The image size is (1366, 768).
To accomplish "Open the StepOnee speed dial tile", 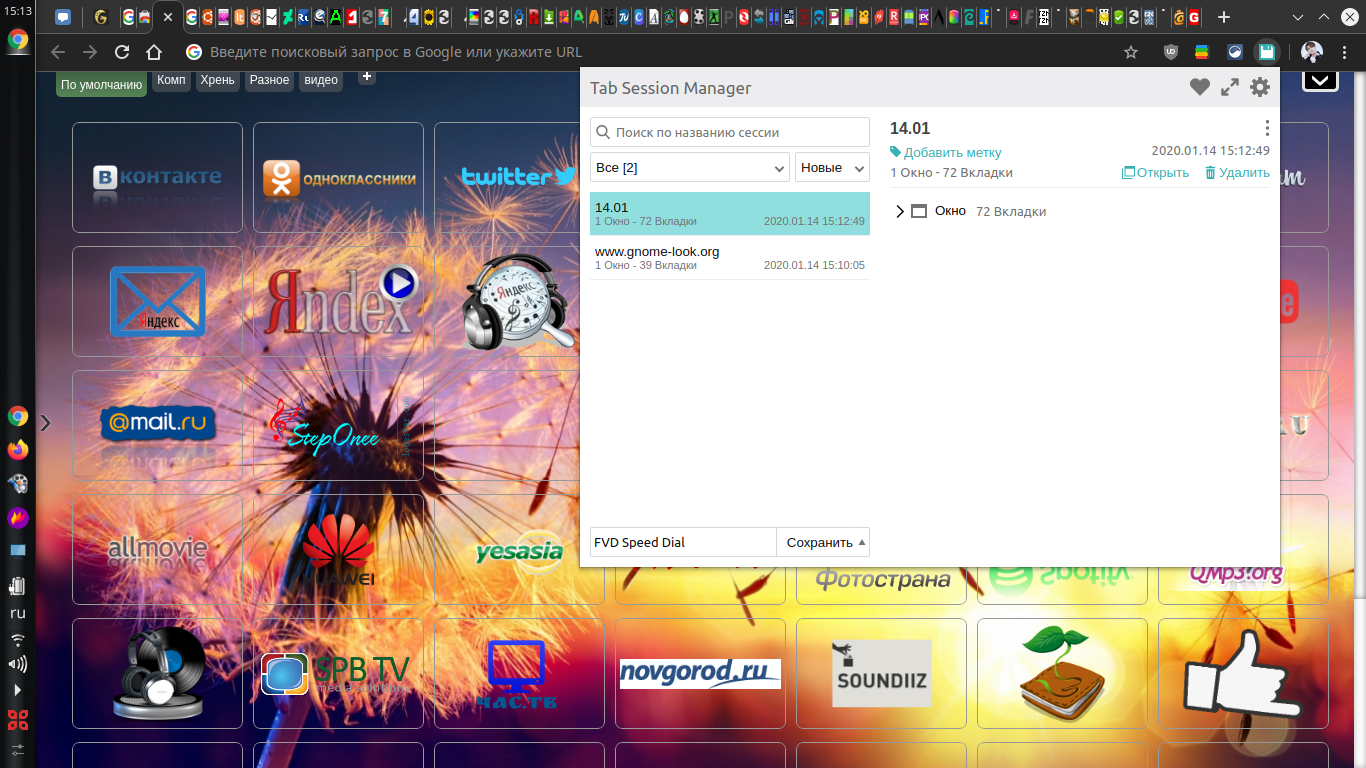I will 338,425.
